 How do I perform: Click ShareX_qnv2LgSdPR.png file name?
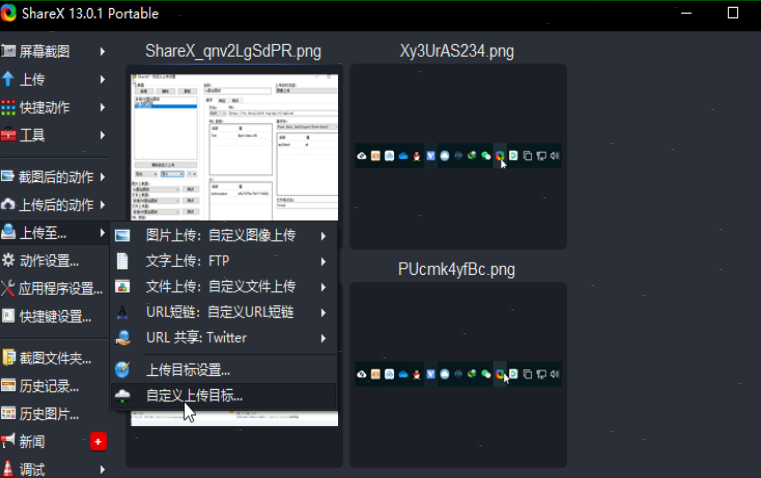(x=233, y=51)
